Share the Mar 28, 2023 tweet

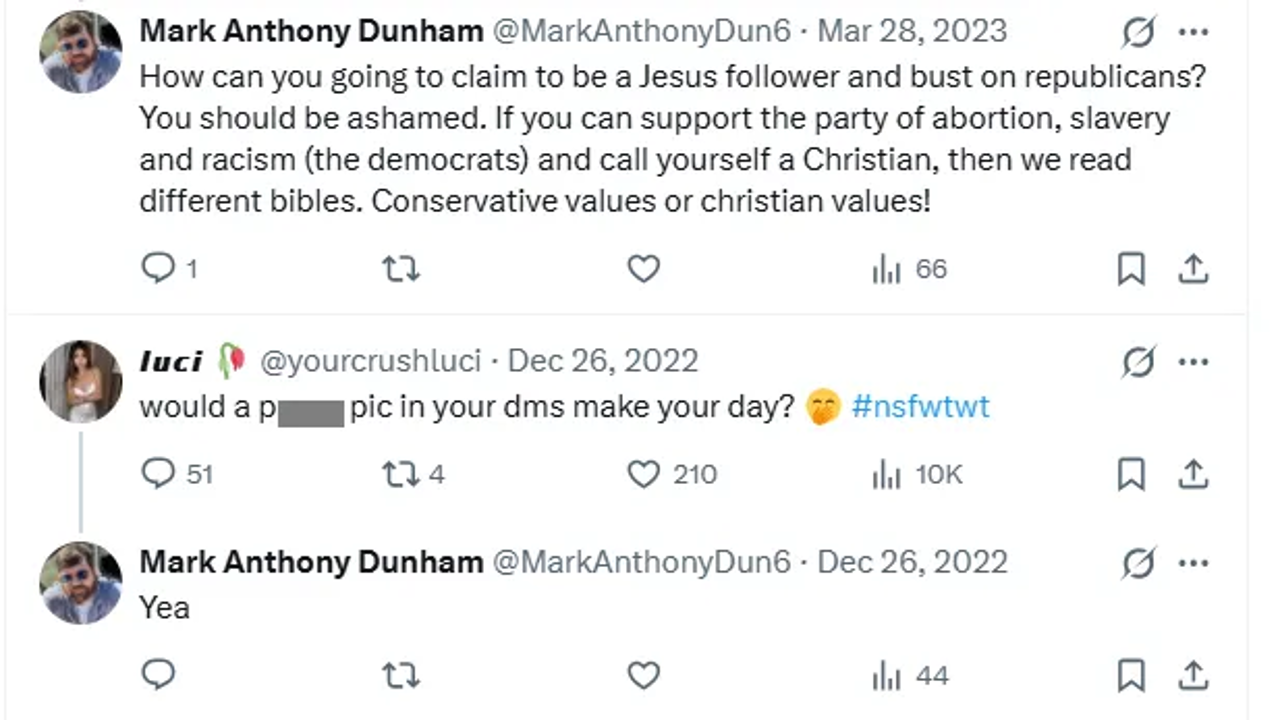[1194, 268]
